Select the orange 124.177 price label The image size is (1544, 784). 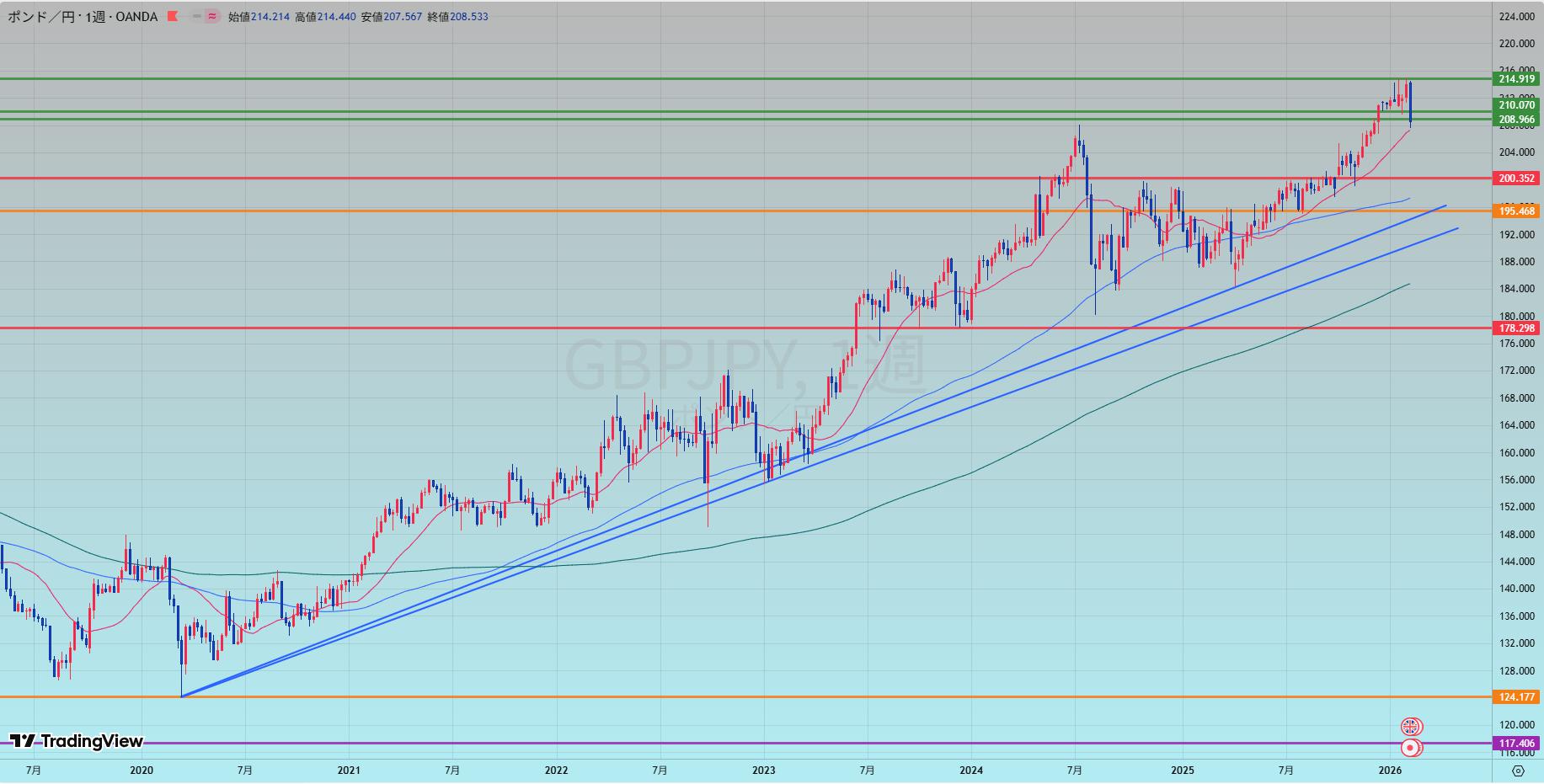click(1516, 697)
